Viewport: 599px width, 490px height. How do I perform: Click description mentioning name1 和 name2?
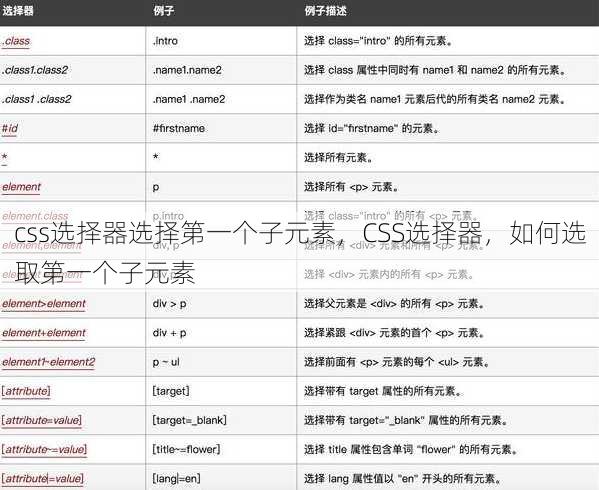click(435, 70)
